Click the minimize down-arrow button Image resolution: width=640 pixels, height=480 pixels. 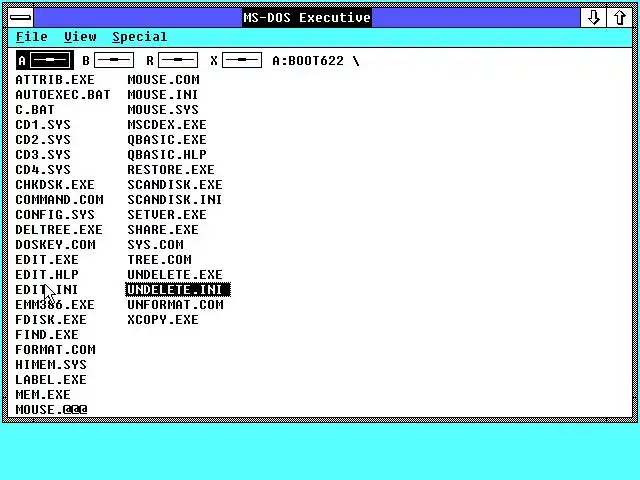pyautogui.click(x=593, y=18)
